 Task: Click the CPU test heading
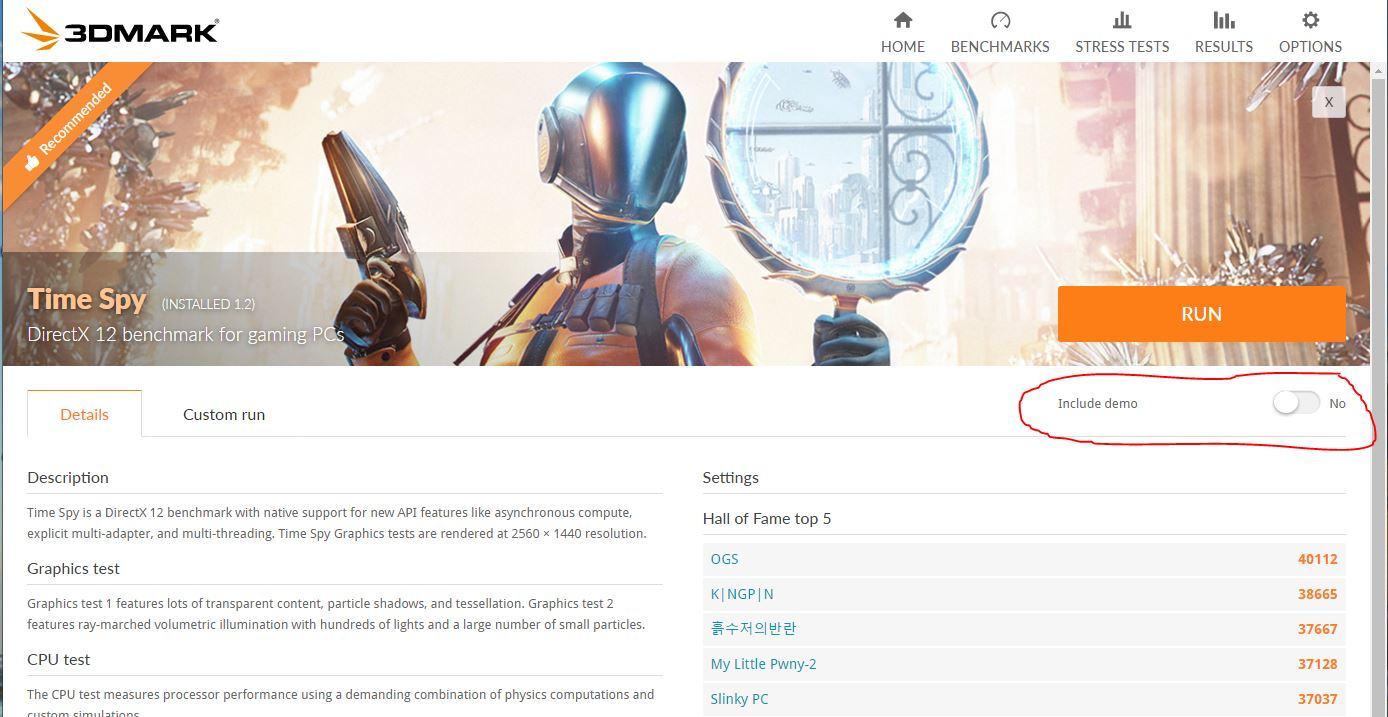click(x=59, y=659)
